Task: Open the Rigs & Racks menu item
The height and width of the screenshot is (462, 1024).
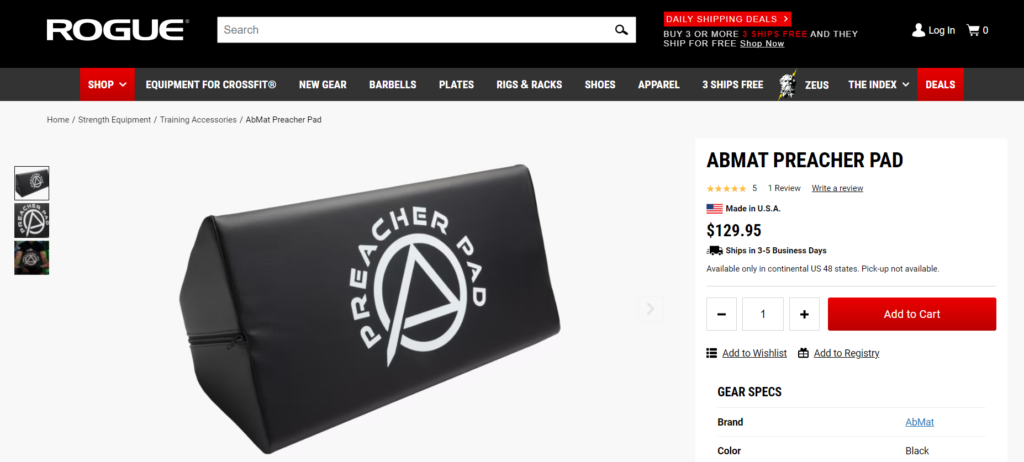Action: (529, 84)
